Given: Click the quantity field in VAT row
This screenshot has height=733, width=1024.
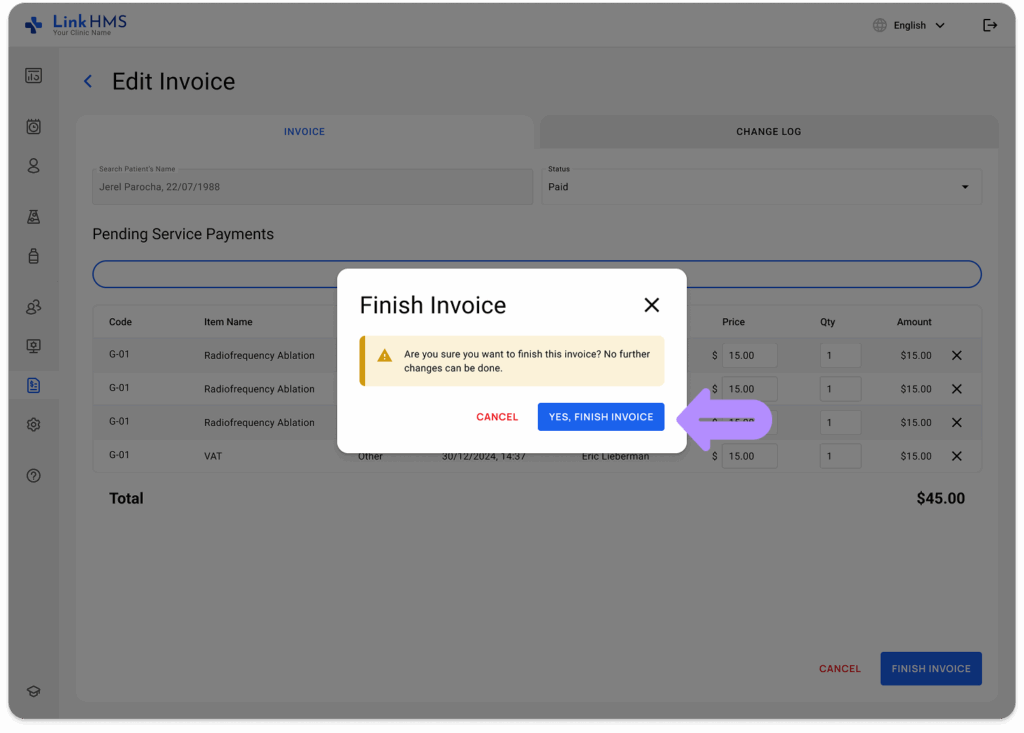Looking at the screenshot, I should [840, 456].
